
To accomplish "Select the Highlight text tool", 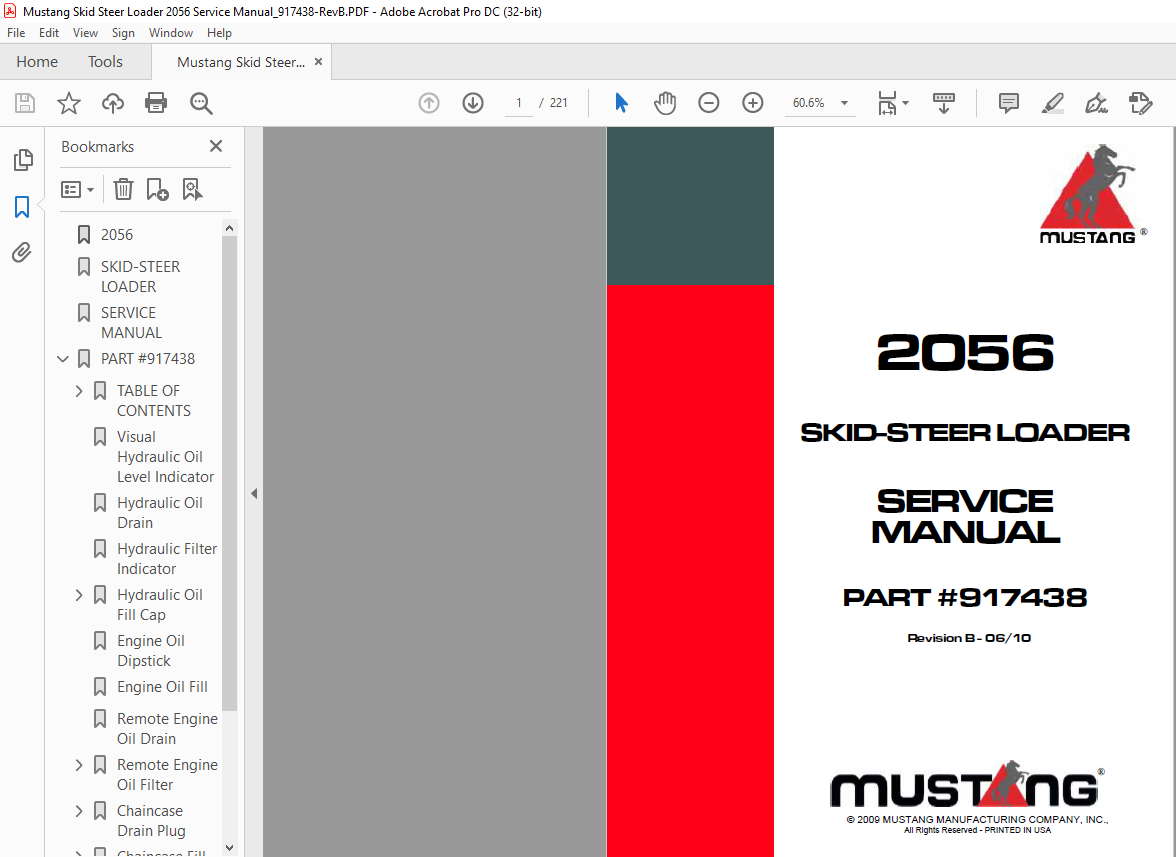I will (1053, 103).
